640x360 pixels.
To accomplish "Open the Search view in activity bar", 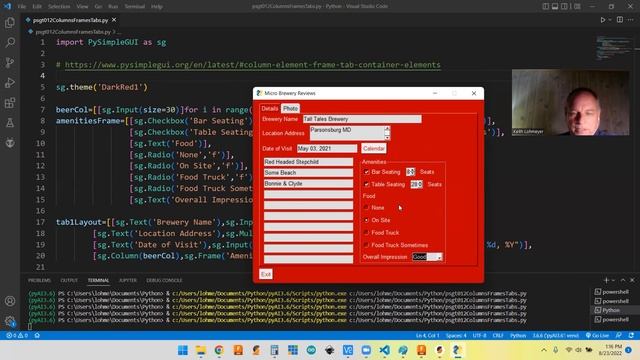I will pos(10,42).
